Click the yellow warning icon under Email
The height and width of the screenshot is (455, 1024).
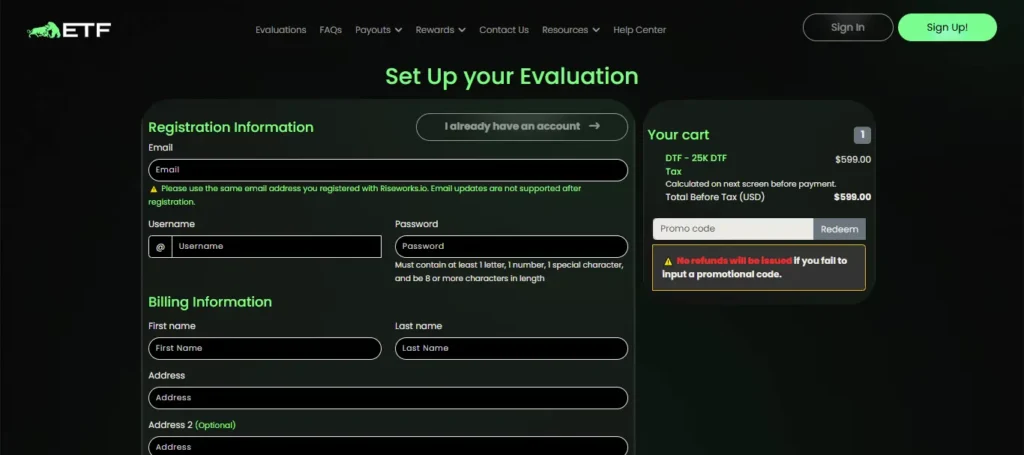pyautogui.click(x=153, y=189)
